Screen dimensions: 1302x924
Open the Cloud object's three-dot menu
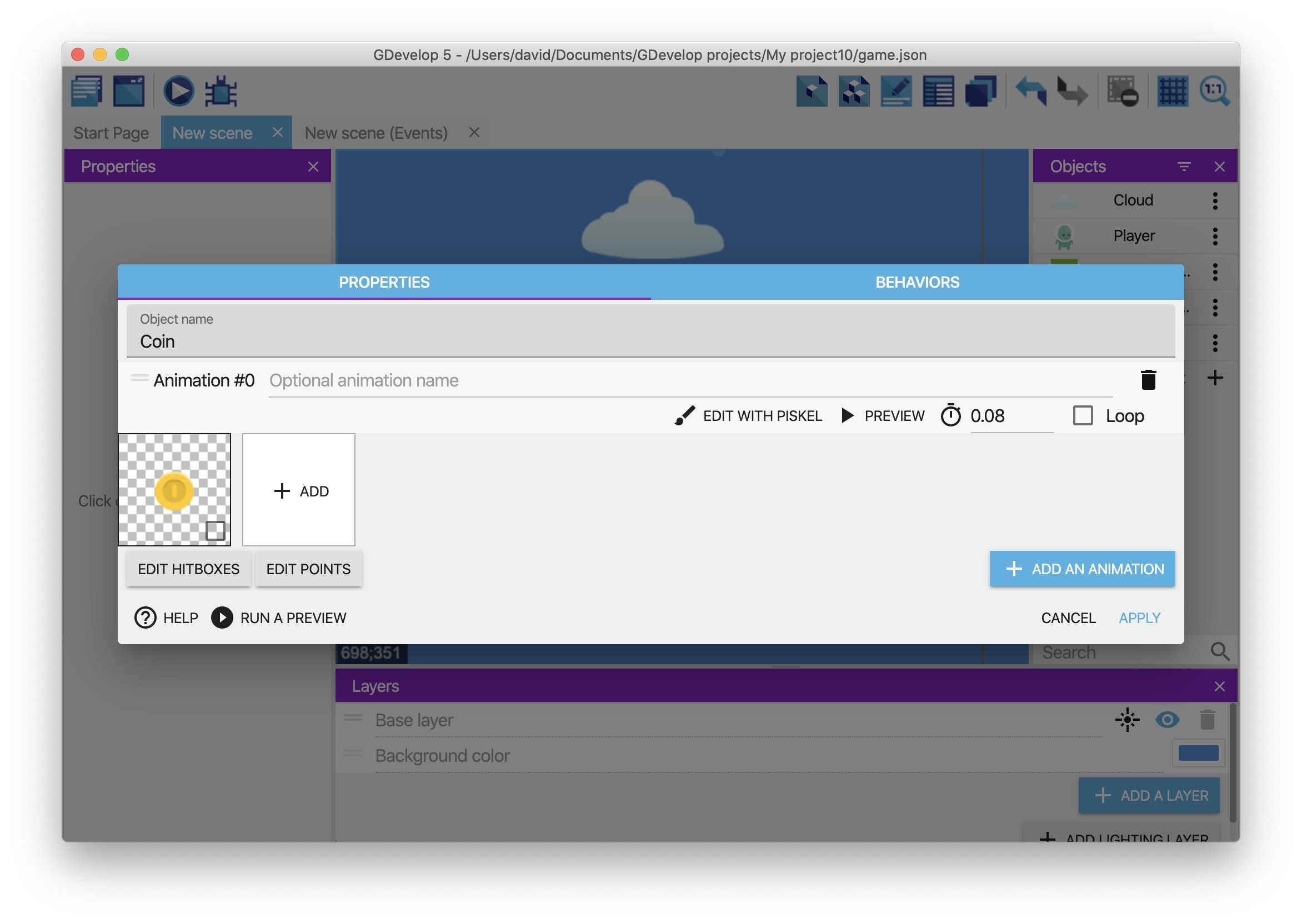coord(1214,201)
